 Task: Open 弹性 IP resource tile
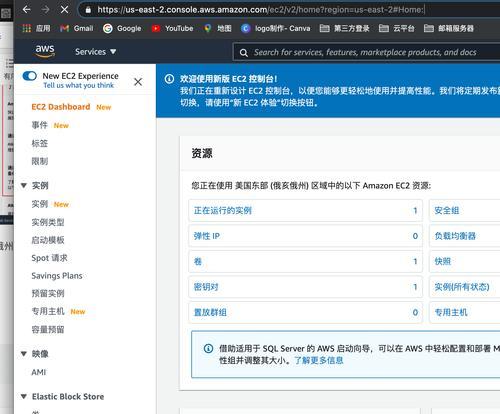coord(305,236)
